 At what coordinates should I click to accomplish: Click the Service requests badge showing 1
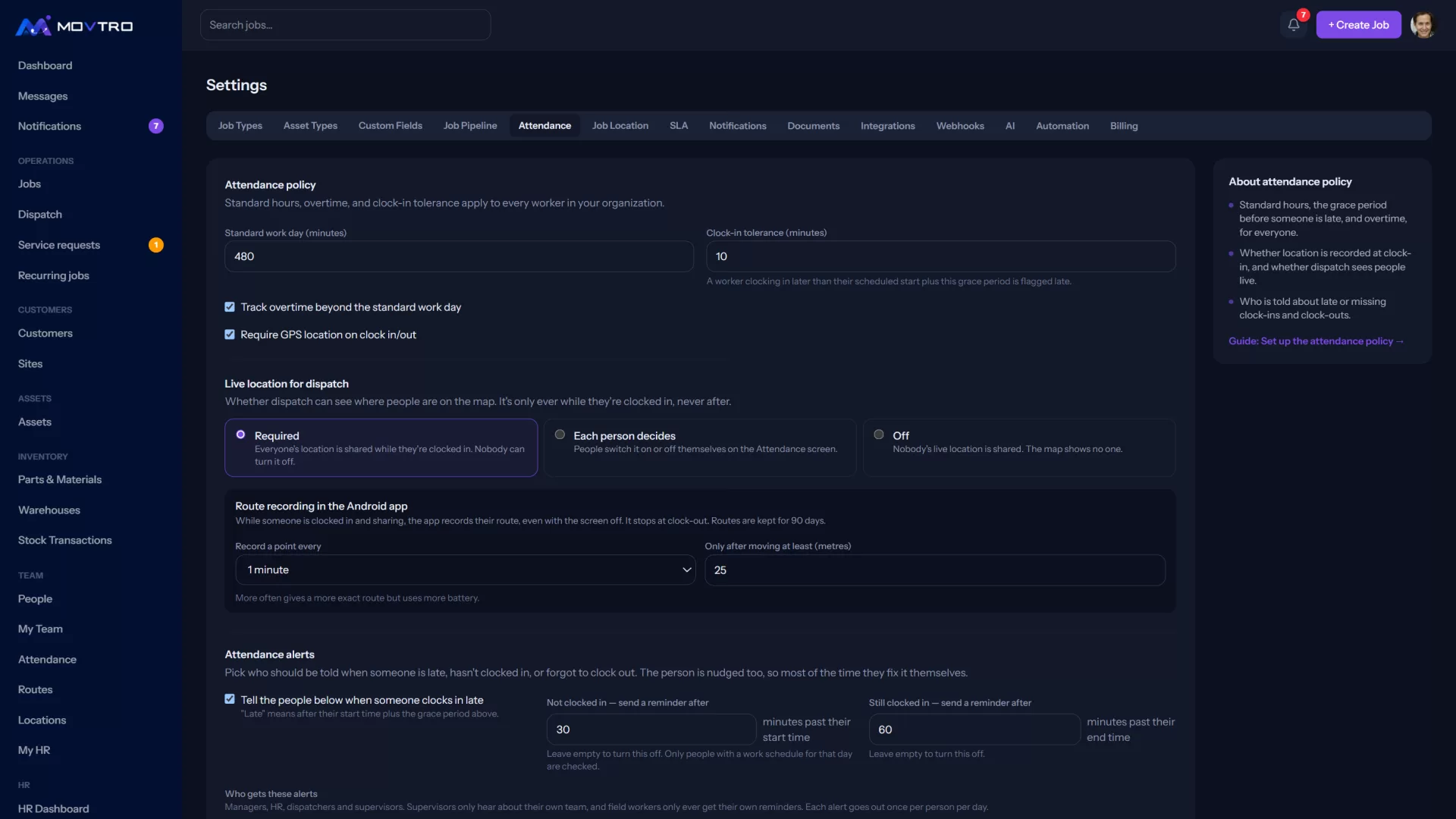click(x=155, y=245)
